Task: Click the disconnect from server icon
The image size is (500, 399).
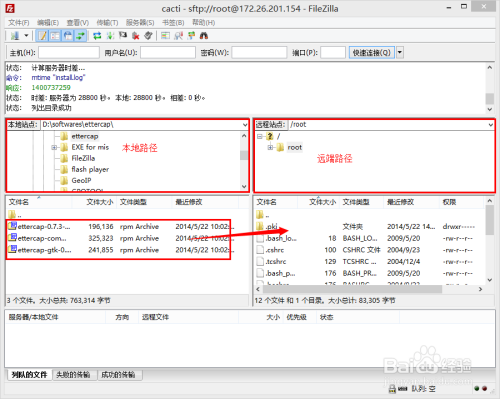Action: (135, 36)
